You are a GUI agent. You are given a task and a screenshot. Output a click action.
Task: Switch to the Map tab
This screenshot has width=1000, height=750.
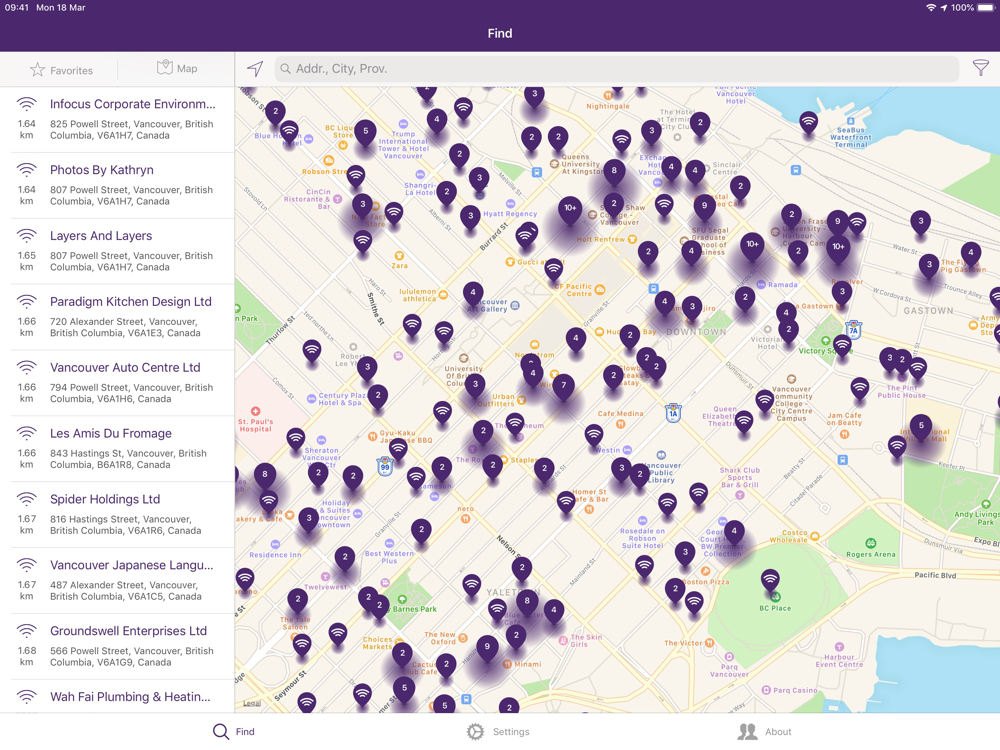point(177,68)
